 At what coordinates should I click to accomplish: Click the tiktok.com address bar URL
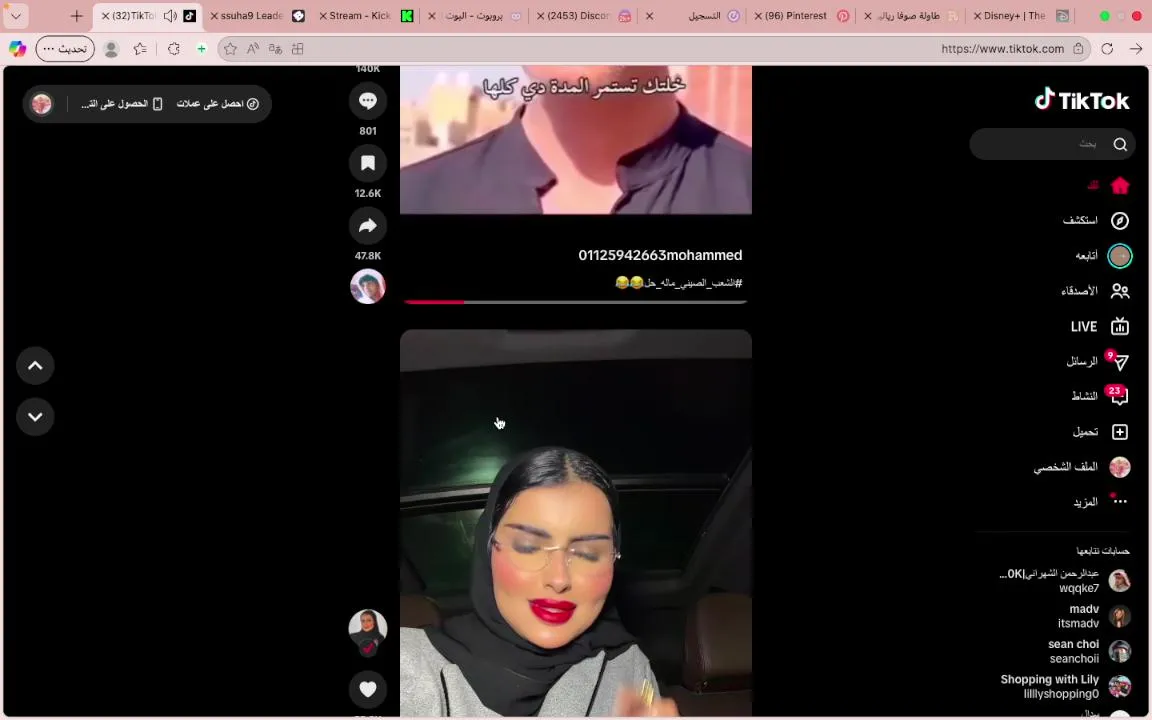(1002, 48)
